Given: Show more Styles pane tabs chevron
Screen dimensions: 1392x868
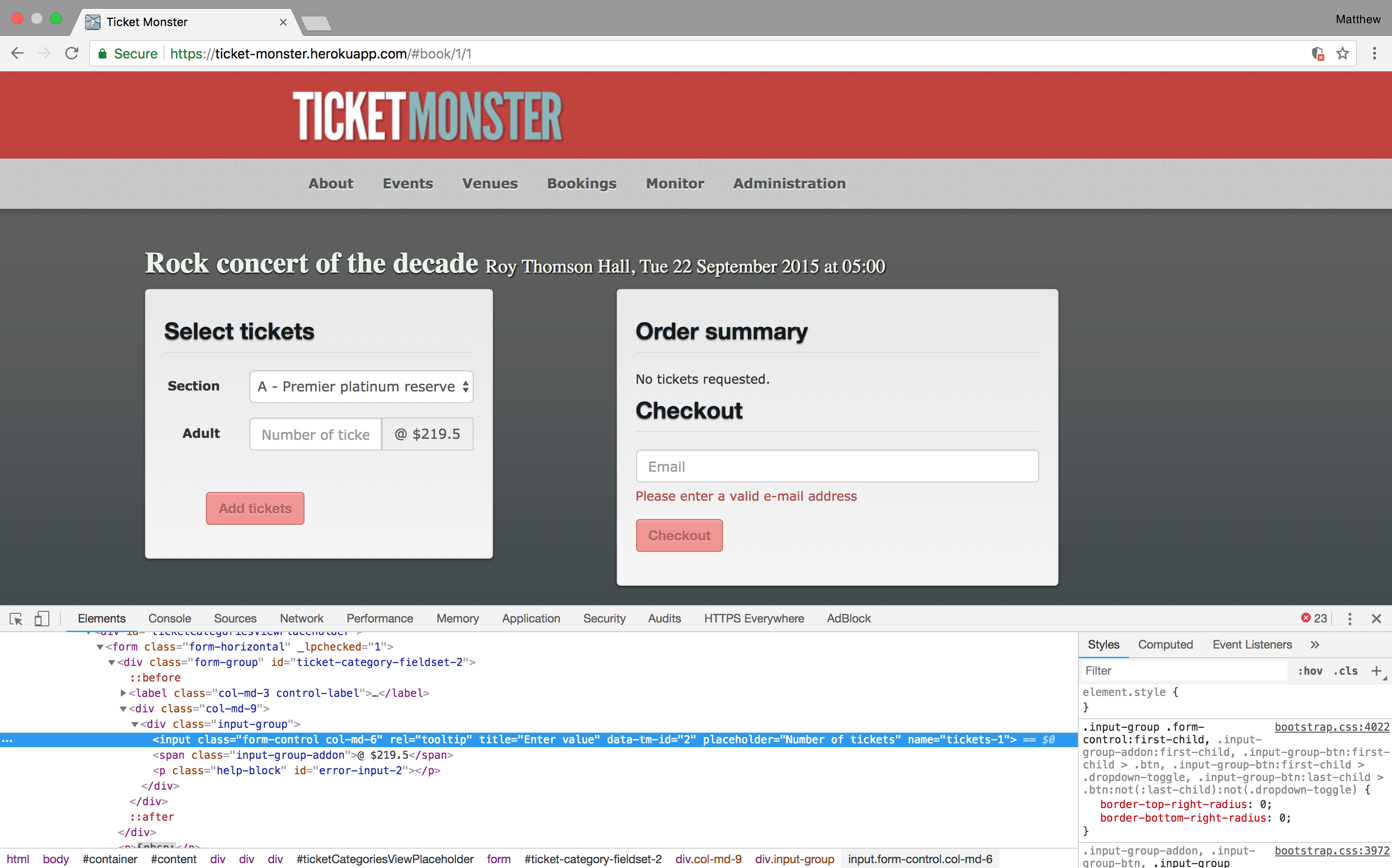Looking at the screenshot, I should (1315, 645).
